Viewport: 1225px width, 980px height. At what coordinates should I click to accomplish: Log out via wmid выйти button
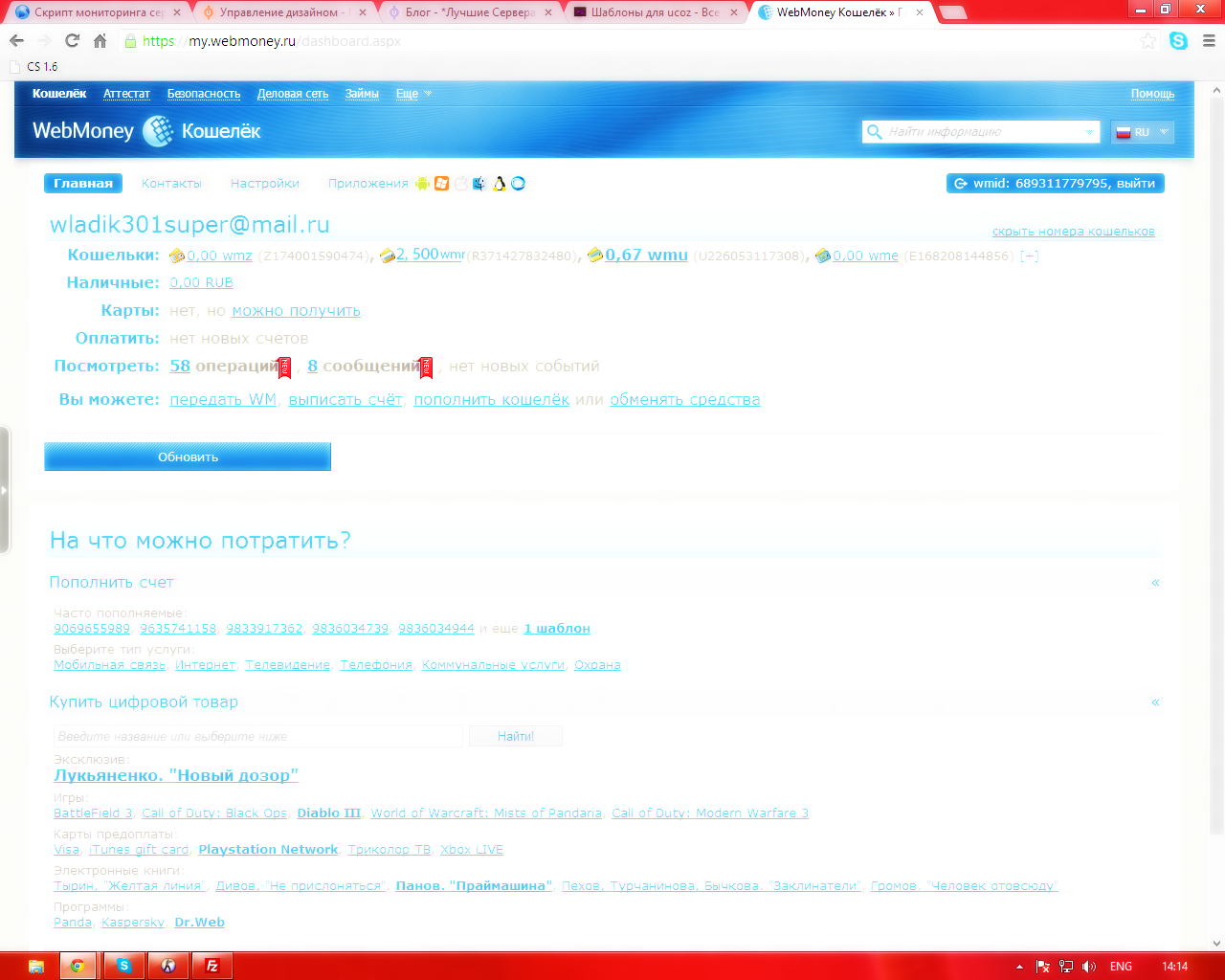[x=1055, y=184]
